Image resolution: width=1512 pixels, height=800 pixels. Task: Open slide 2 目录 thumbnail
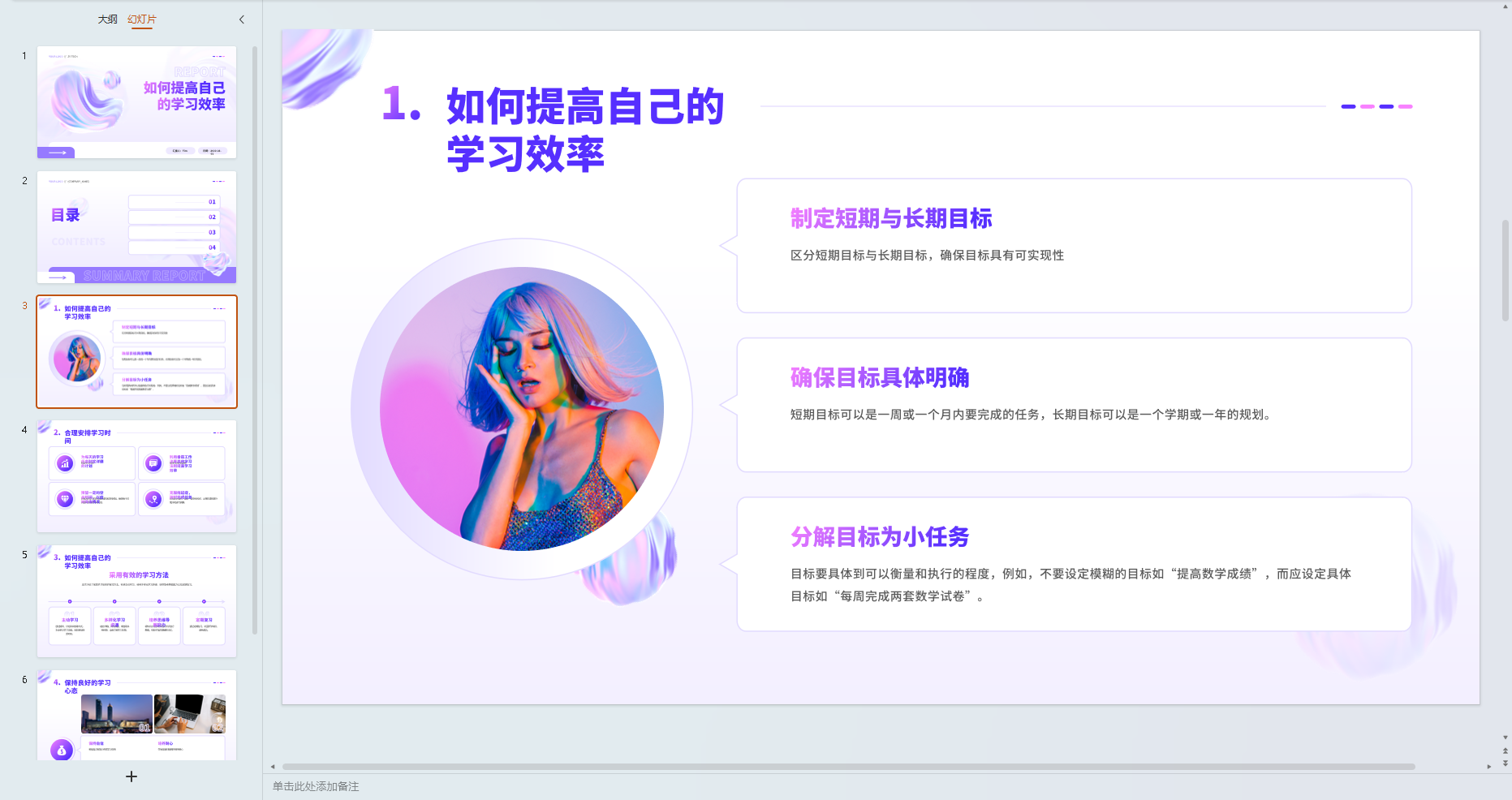[x=136, y=227]
